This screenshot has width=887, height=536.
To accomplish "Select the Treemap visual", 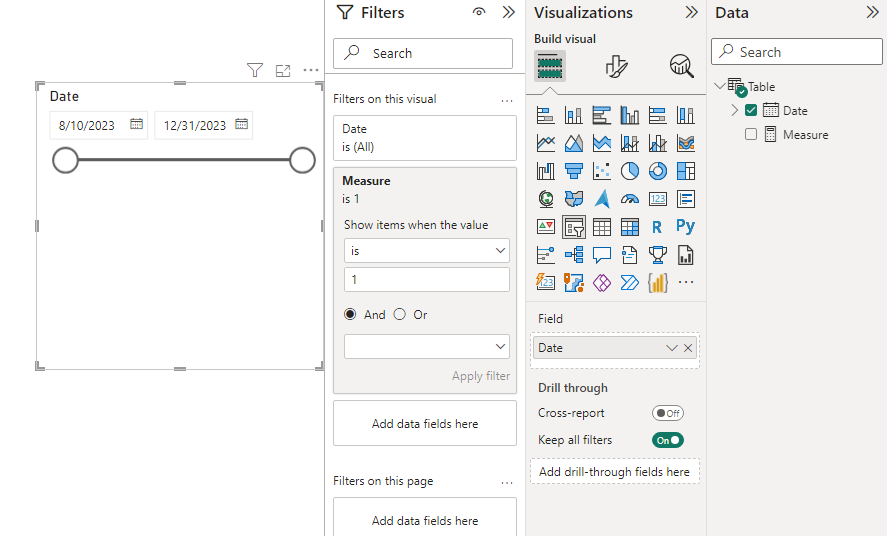I will pos(686,171).
